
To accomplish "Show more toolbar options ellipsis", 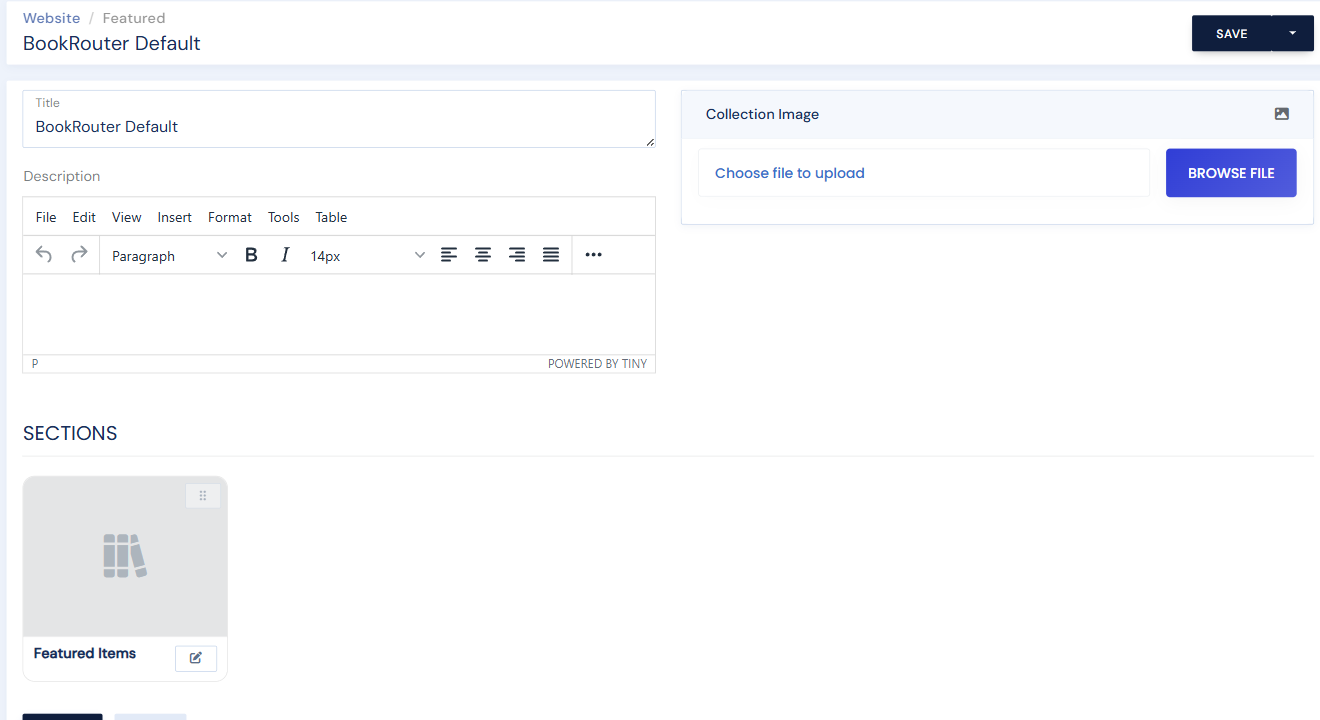I will tap(593, 255).
